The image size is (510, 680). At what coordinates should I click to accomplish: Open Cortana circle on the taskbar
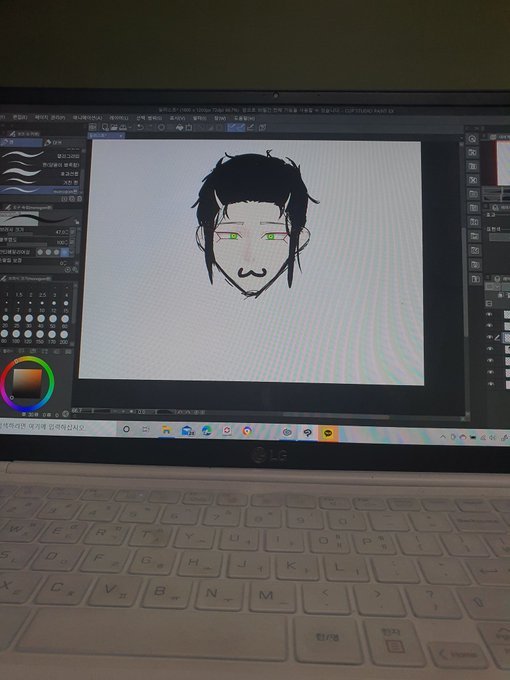(x=126, y=429)
